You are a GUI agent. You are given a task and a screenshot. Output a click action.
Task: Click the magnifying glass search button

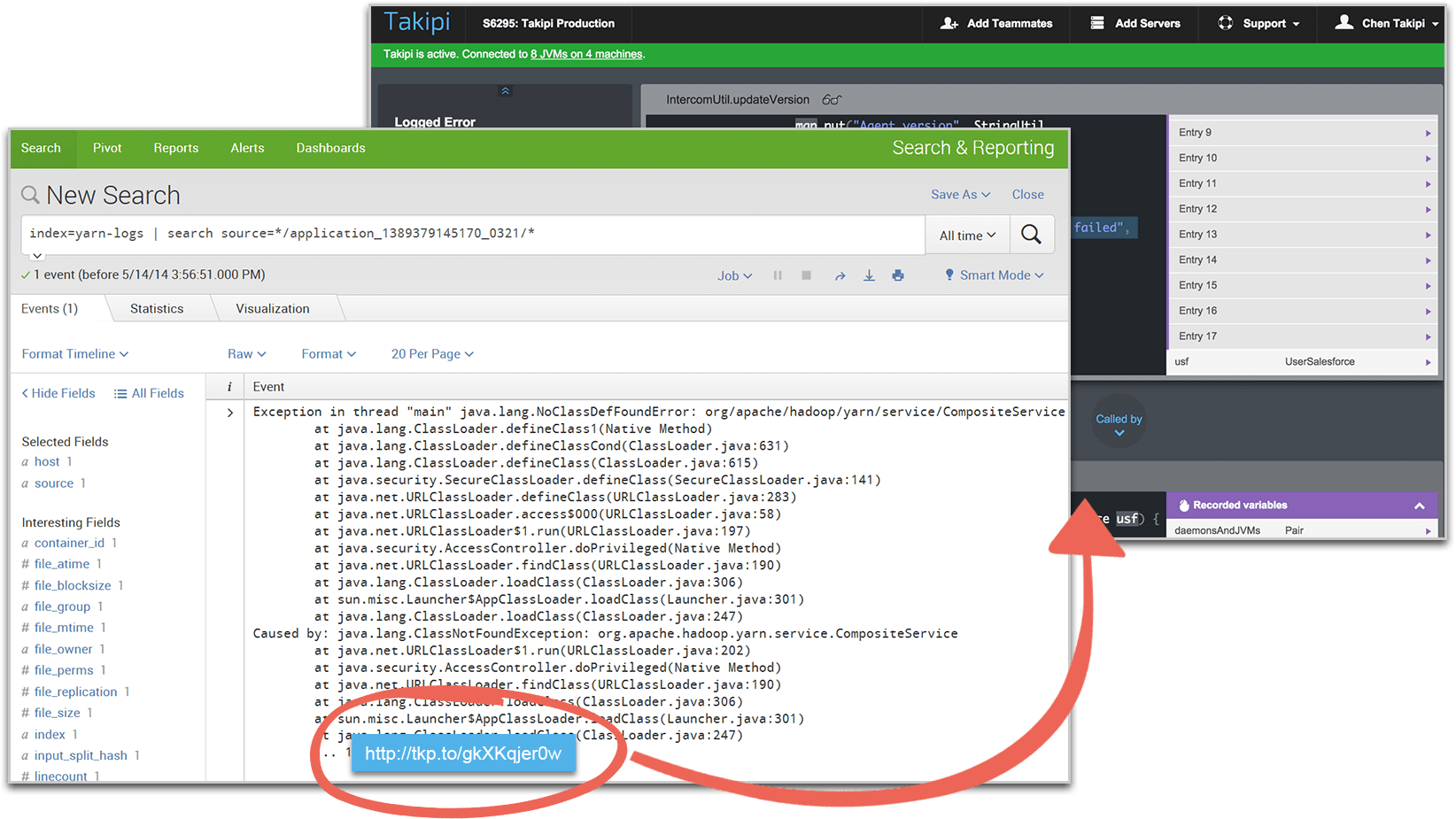1031,235
